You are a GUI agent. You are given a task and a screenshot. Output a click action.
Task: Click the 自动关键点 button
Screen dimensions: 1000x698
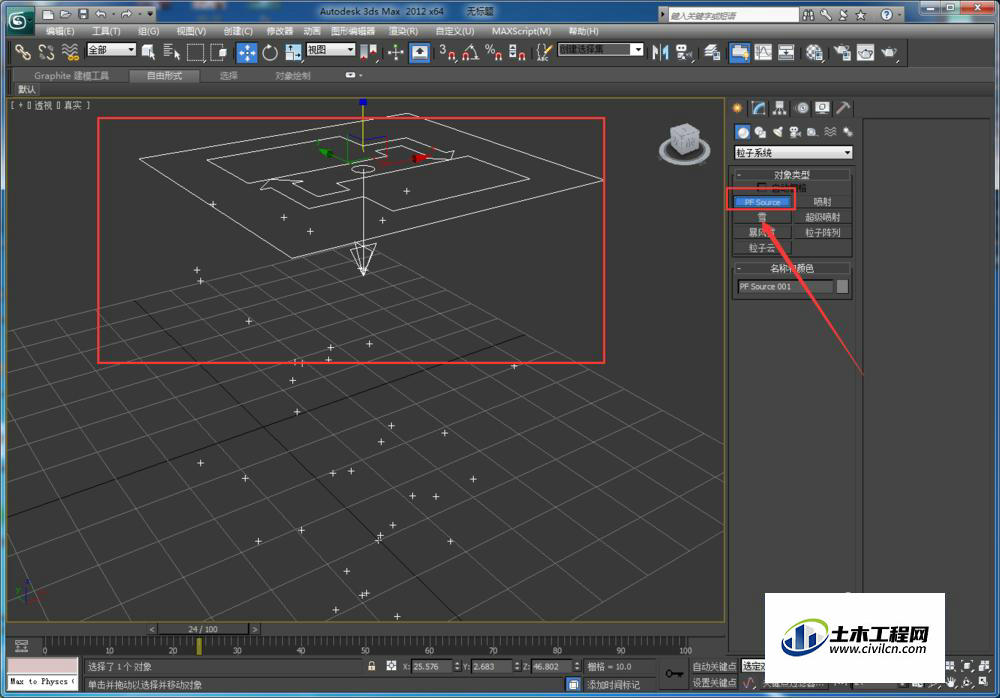(714, 667)
